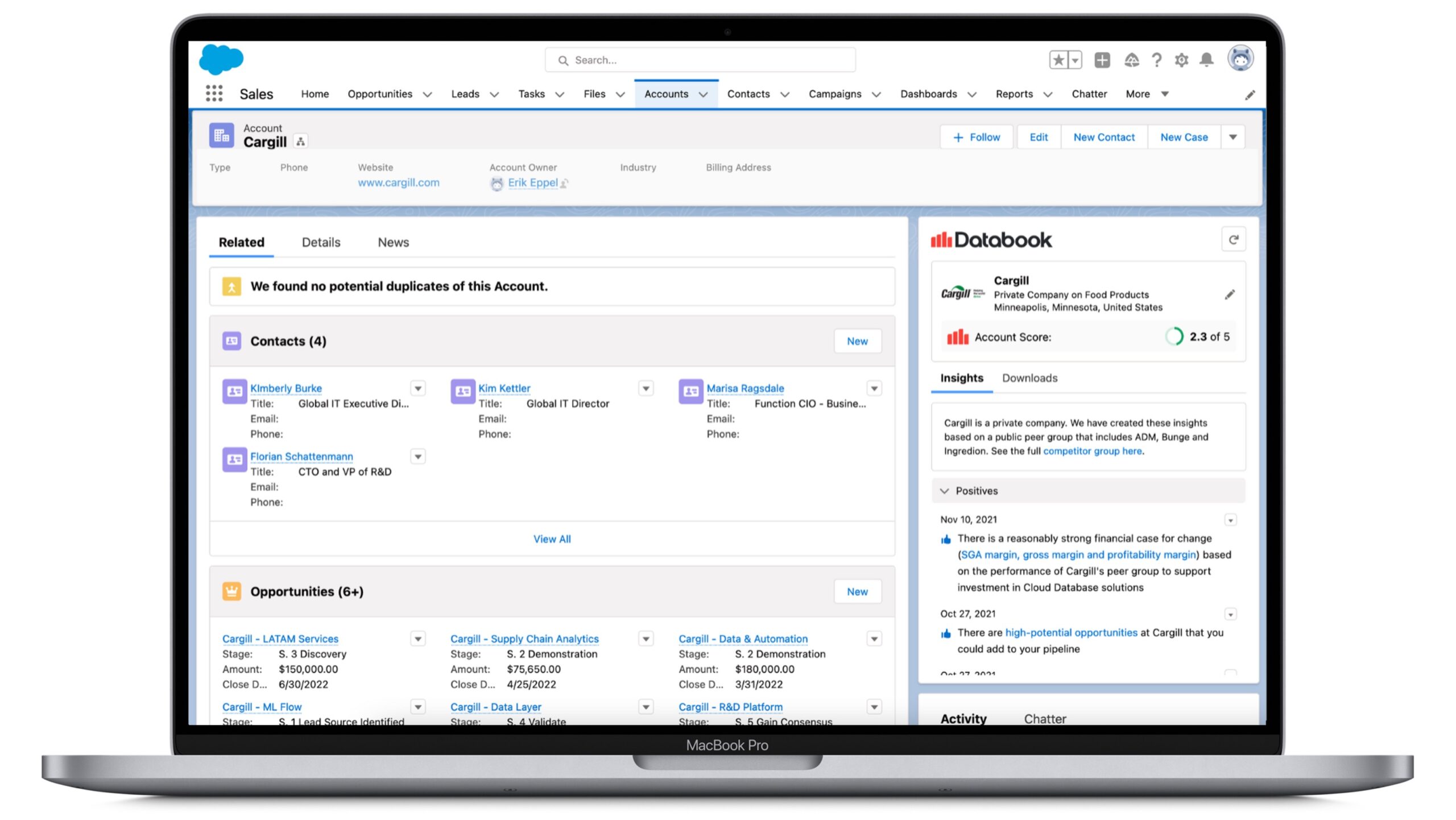This screenshot has height=820, width=1456.
Task: Click the Salesforce cloud logo
Action: 221,60
